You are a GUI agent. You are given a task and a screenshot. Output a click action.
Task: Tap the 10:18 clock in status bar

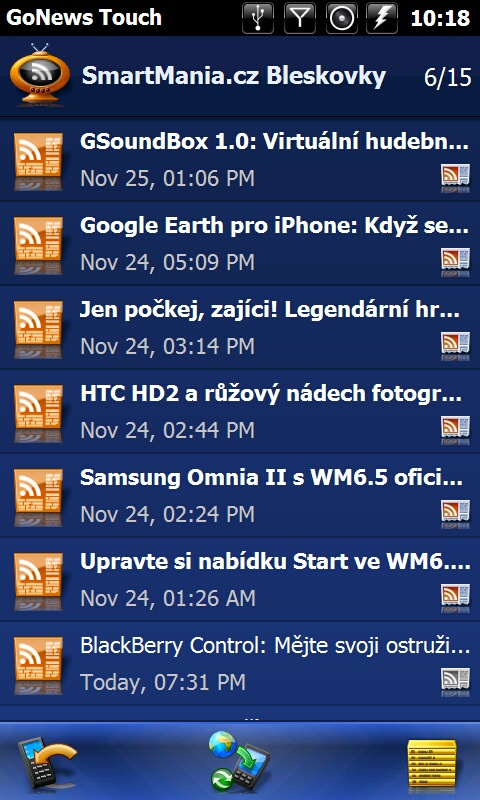(x=440, y=18)
